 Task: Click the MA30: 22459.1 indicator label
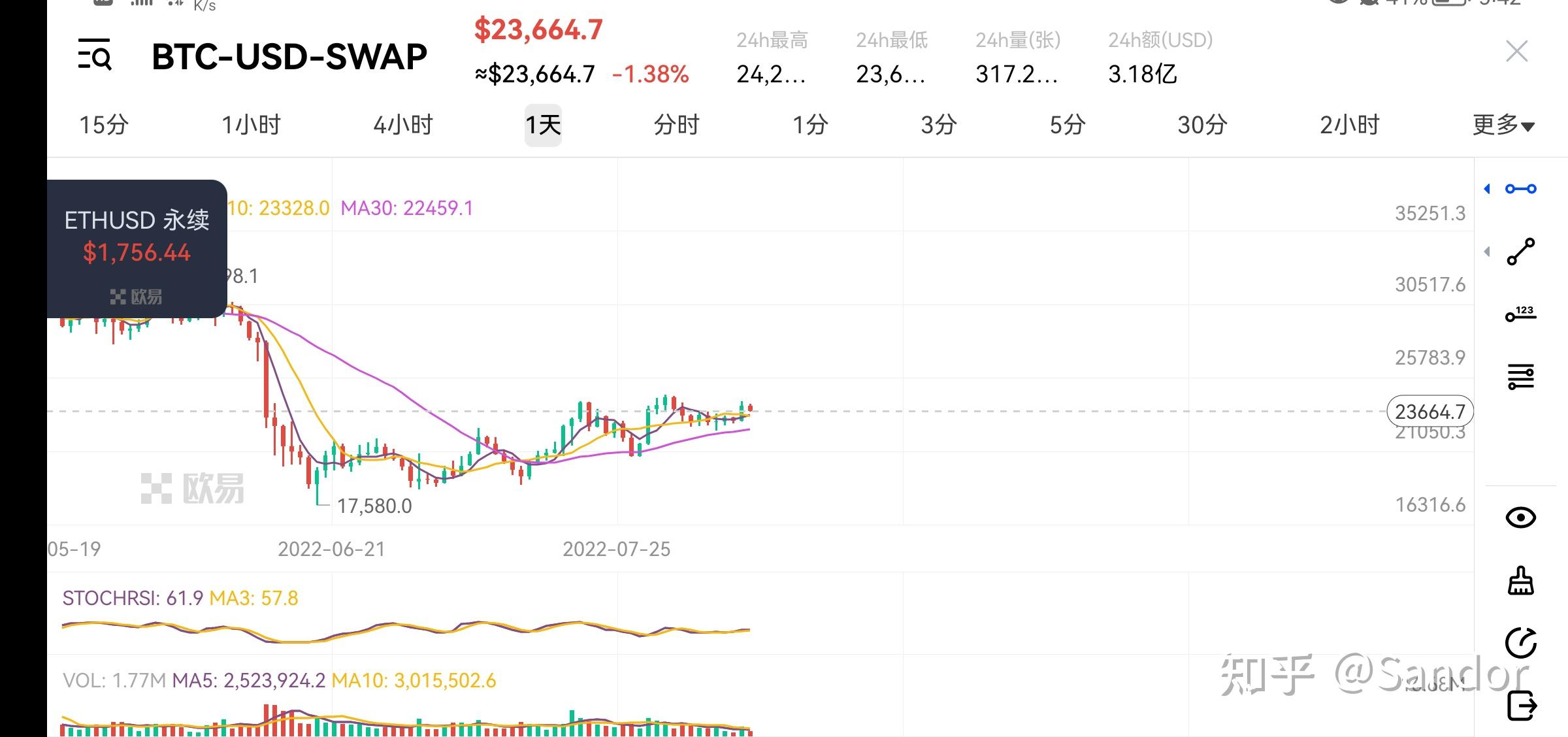click(406, 208)
